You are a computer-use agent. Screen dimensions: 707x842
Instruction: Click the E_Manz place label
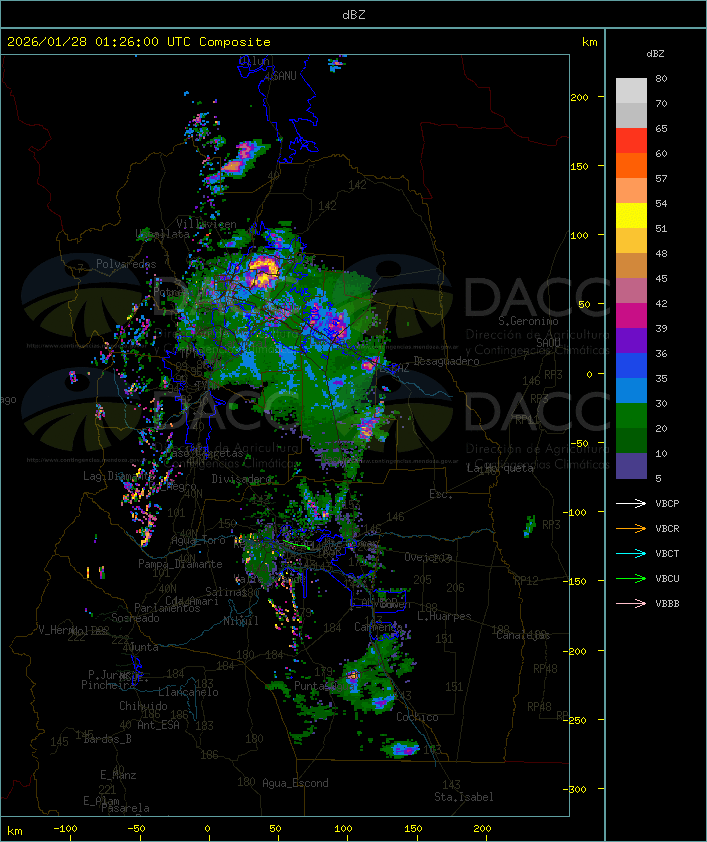(118, 775)
